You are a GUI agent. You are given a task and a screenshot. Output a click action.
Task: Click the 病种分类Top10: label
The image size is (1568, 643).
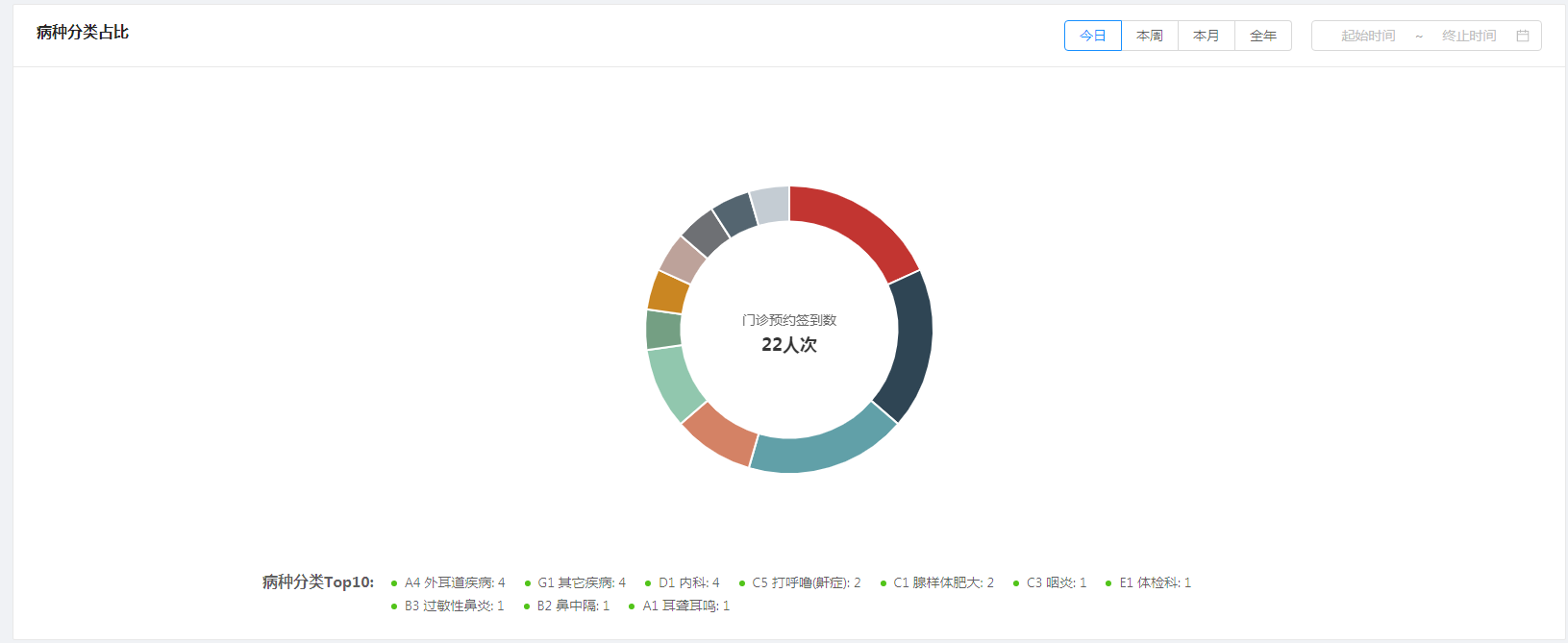318,582
